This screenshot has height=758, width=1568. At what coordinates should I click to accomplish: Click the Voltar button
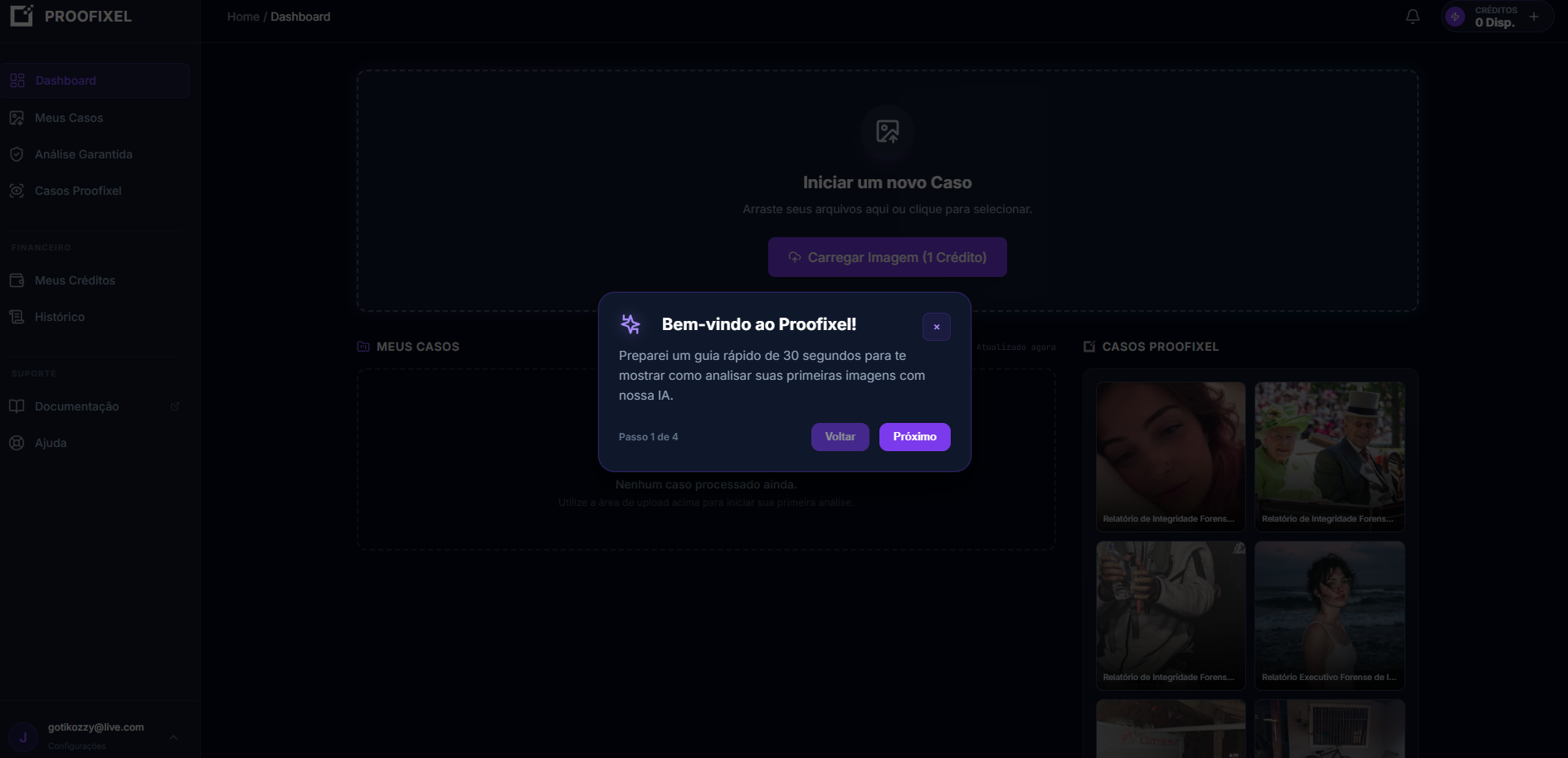pyautogui.click(x=840, y=437)
